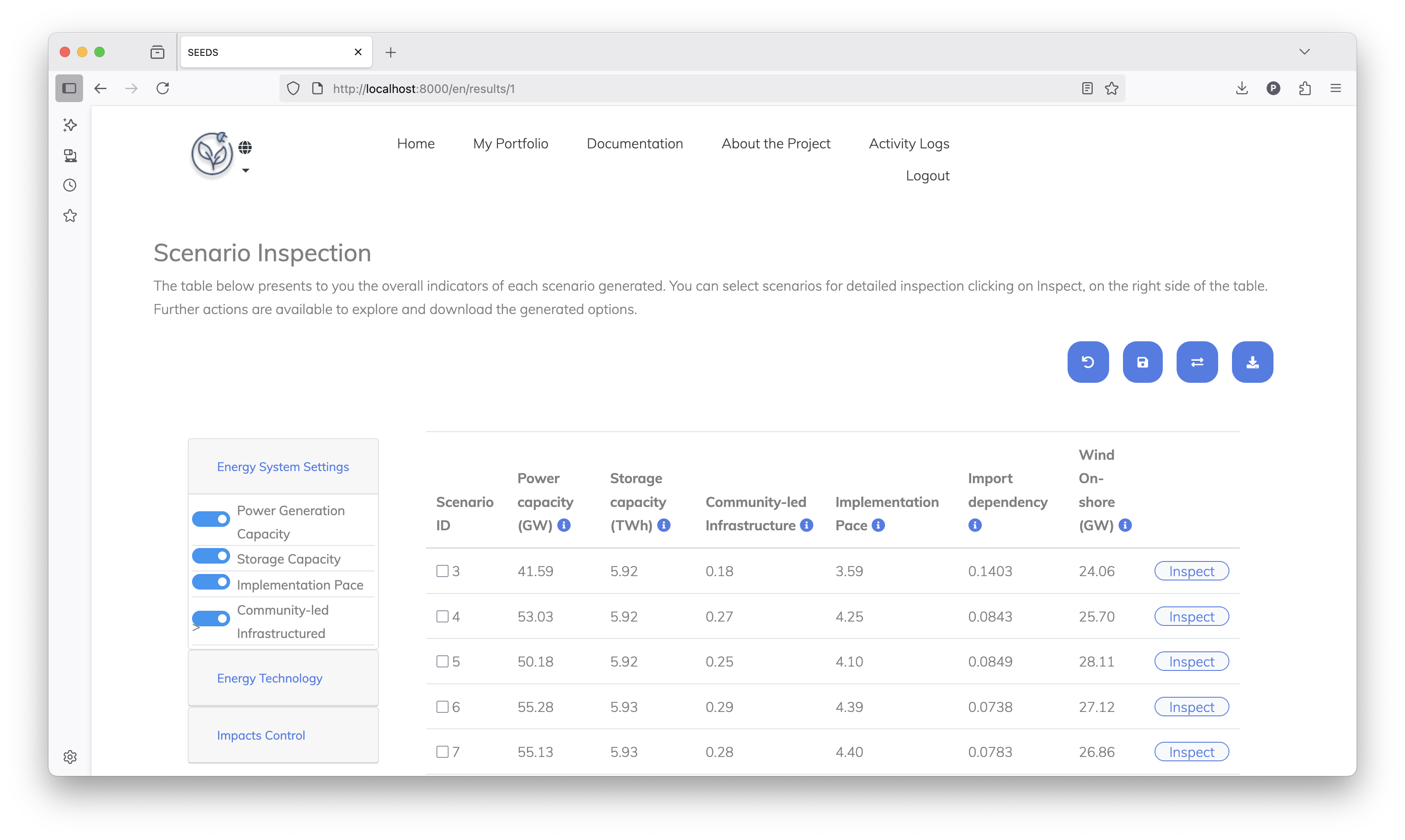Image resolution: width=1405 pixels, height=840 pixels.
Task: Close the SEEDS tab
Action: click(x=358, y=52)
